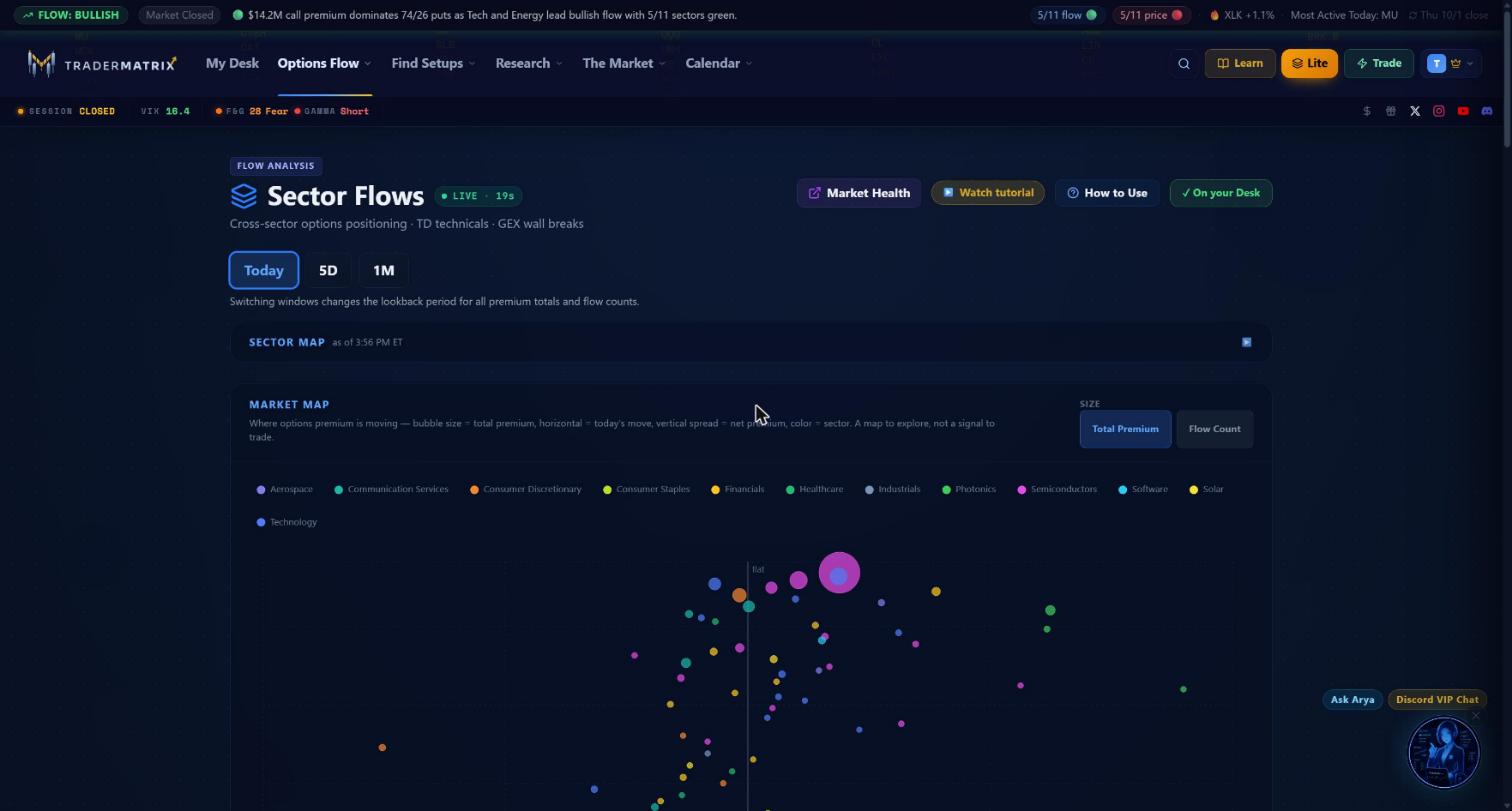Click the dollar sign icon

coord(1367,111)
